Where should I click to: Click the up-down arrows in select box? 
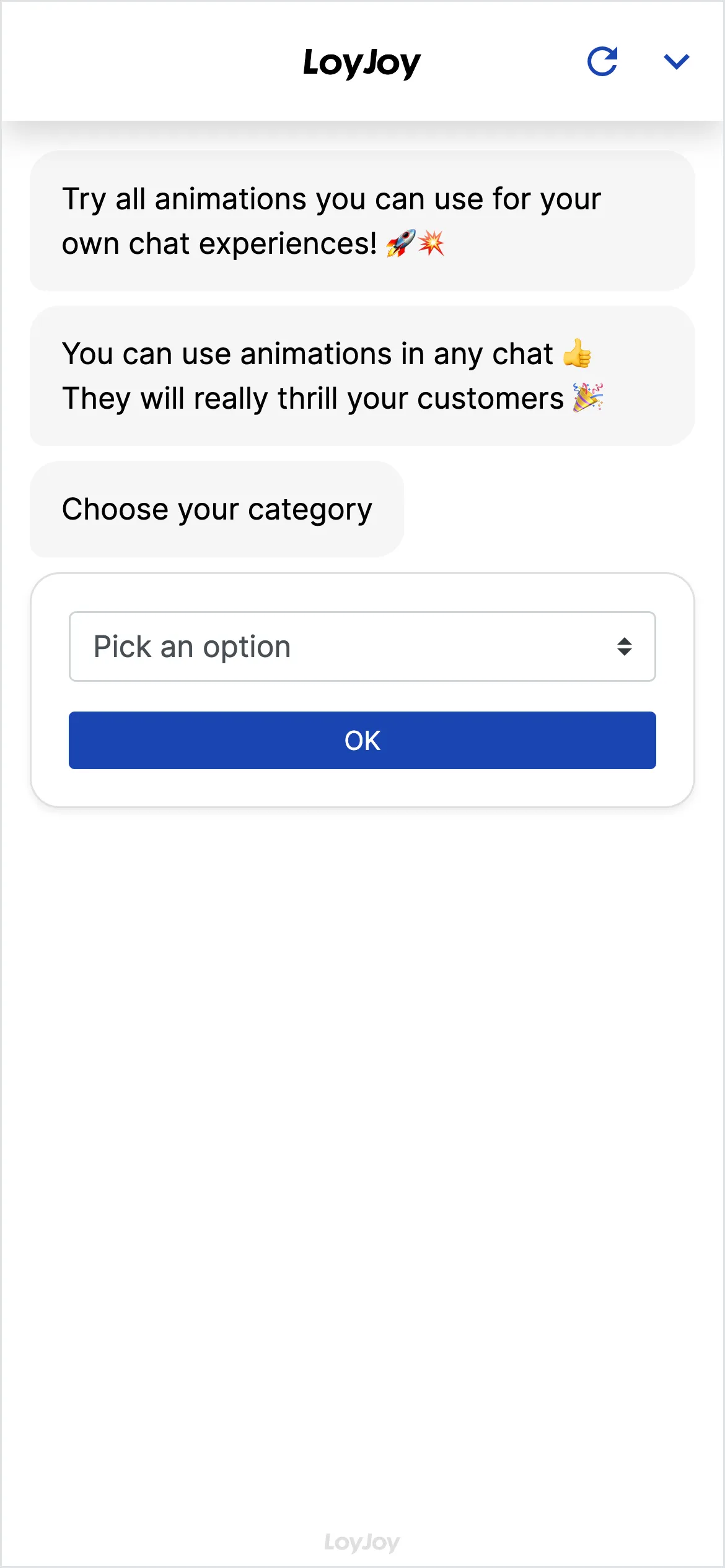(624, 647)
